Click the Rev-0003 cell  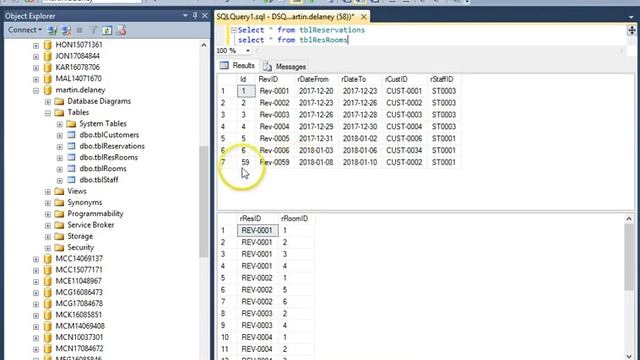click(x=274, y=115)
